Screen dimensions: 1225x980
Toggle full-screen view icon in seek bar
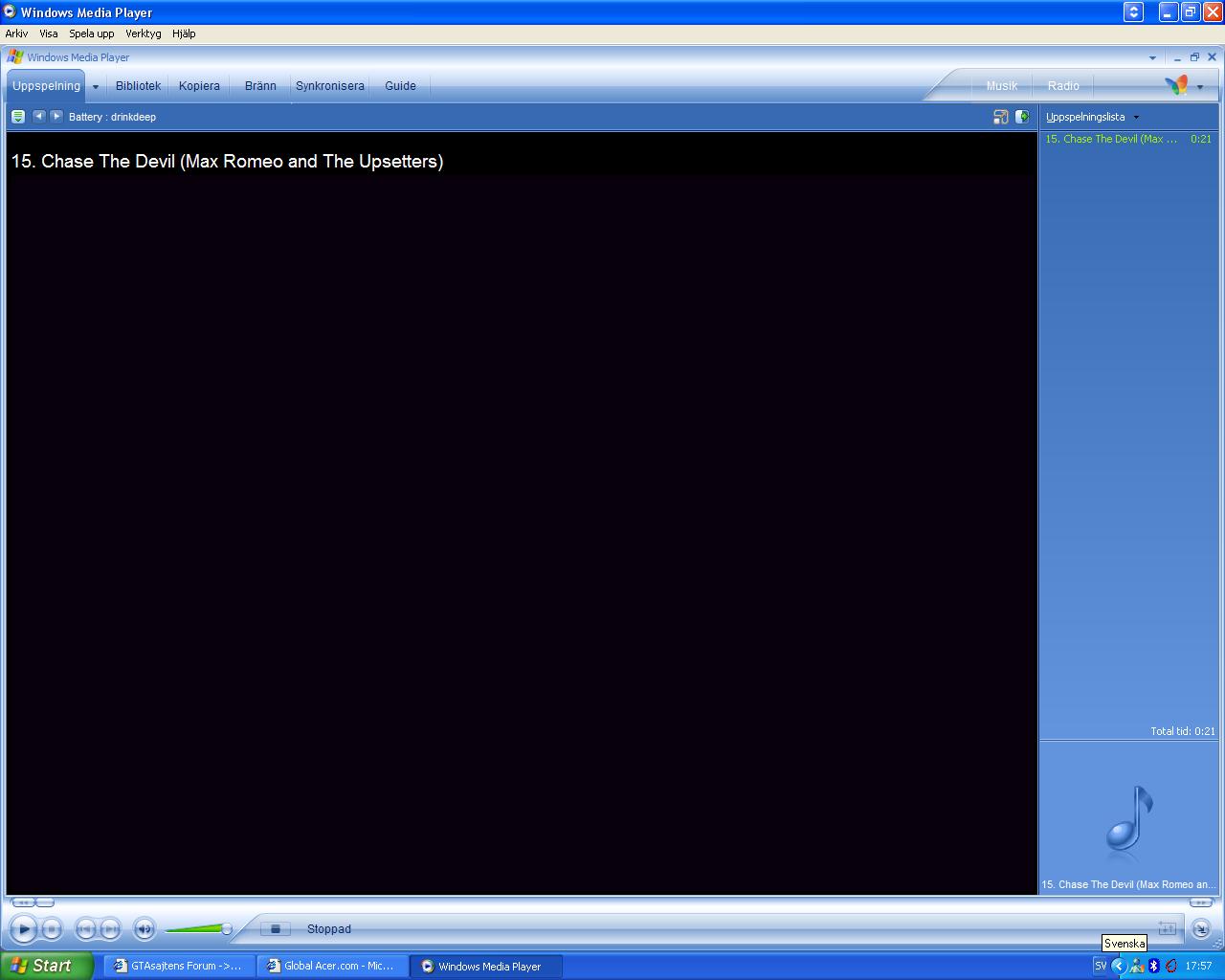(x=1167, y=928)
